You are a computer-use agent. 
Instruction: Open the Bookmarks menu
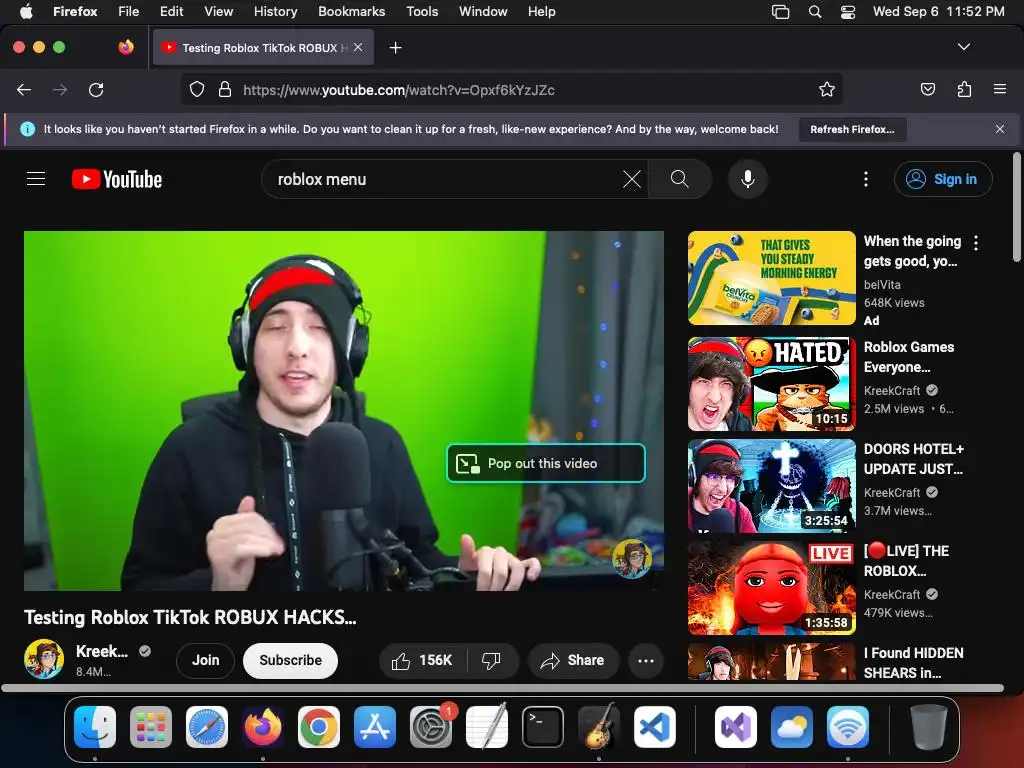[351, 12]
